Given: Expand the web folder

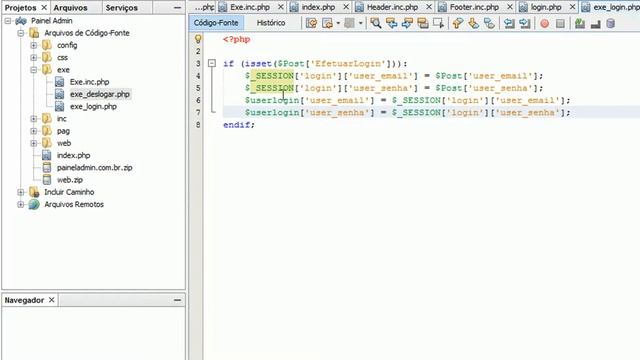Looking at the screenshot, I should click(x=34, y=143).
